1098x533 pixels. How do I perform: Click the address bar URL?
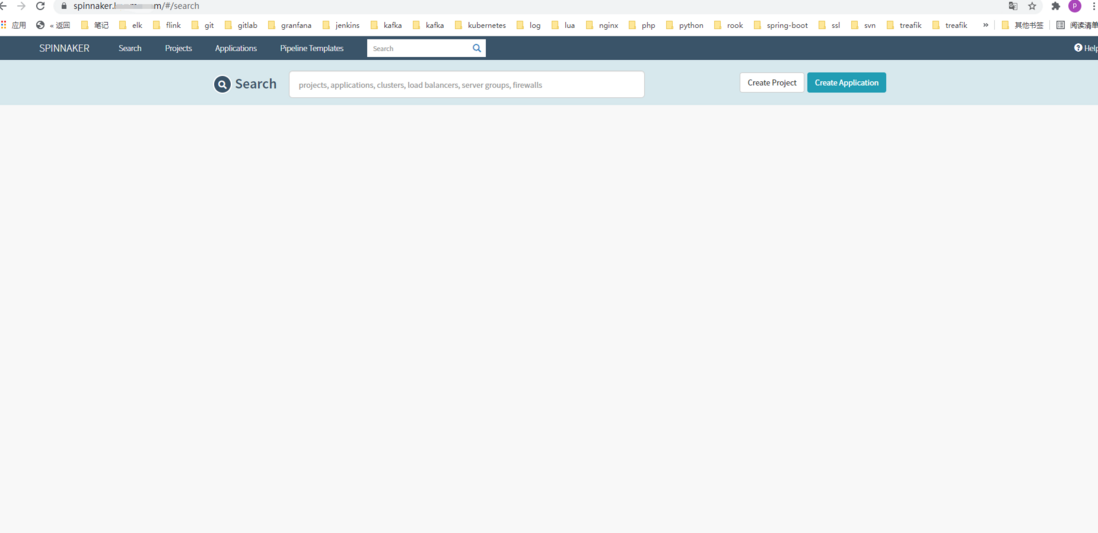[137, 6]
